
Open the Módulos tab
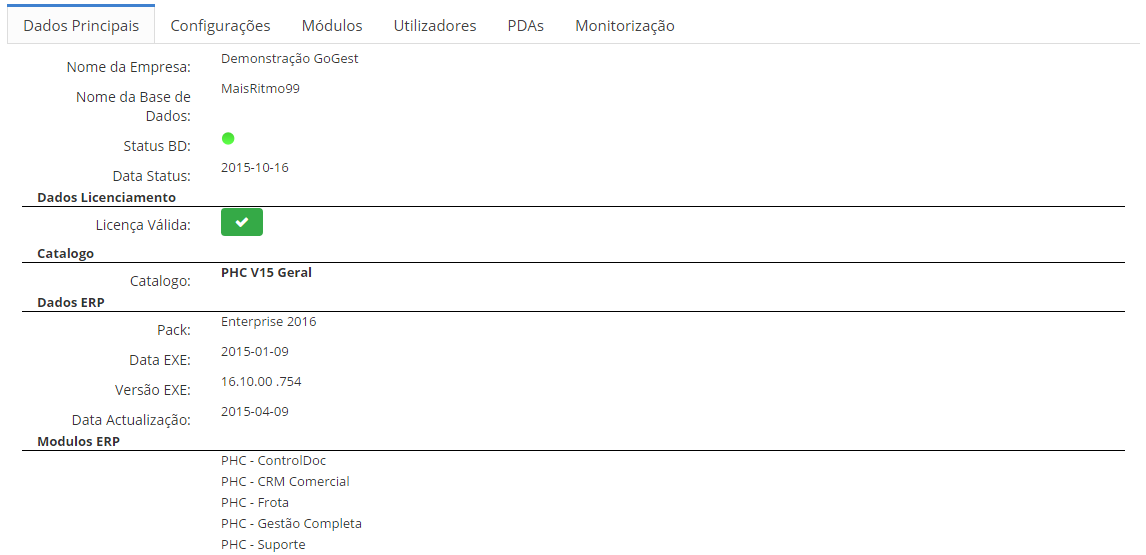[x=332, y=26]
